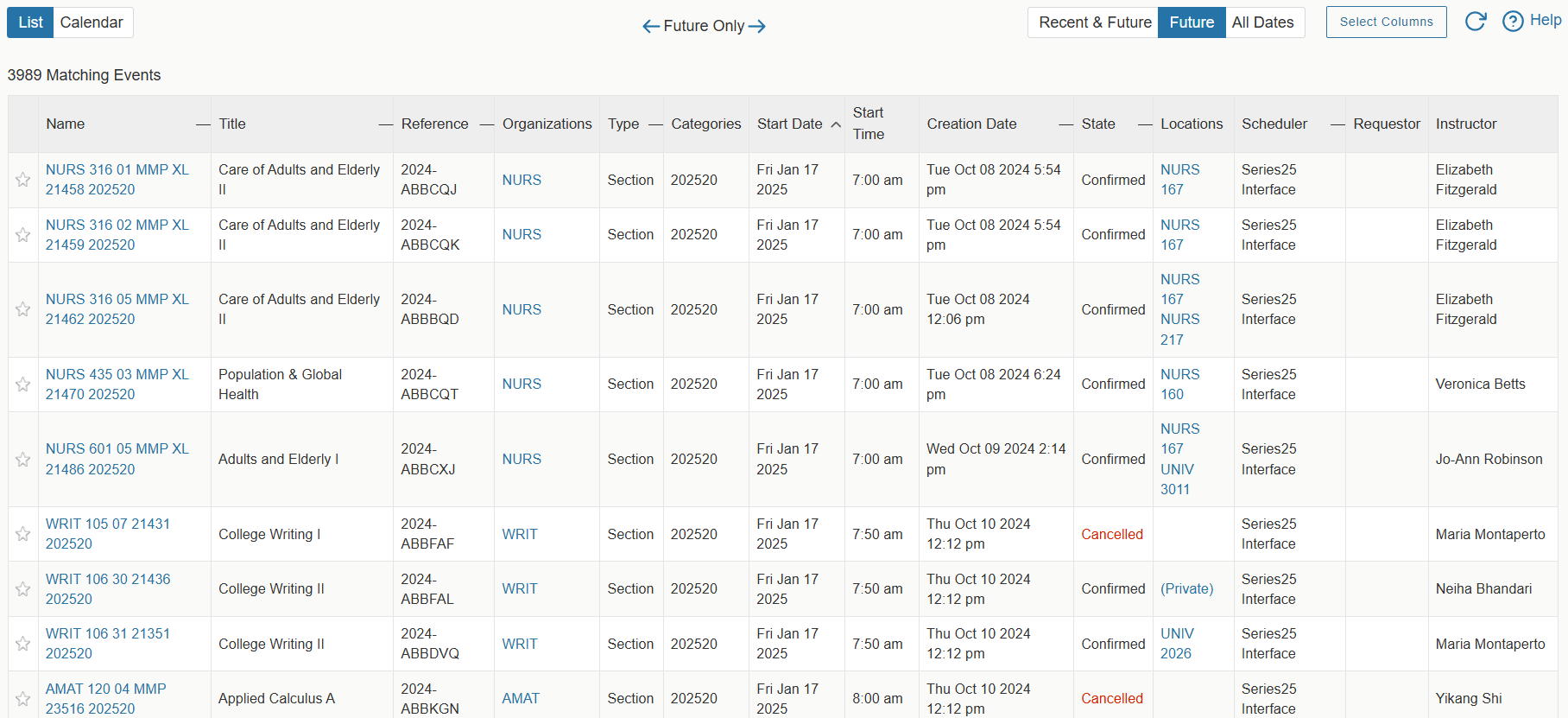This screenshot has width=1568, height=718.
Task: Star the WRIT 106 31 21351 event
Action: [x=23, y=644]
